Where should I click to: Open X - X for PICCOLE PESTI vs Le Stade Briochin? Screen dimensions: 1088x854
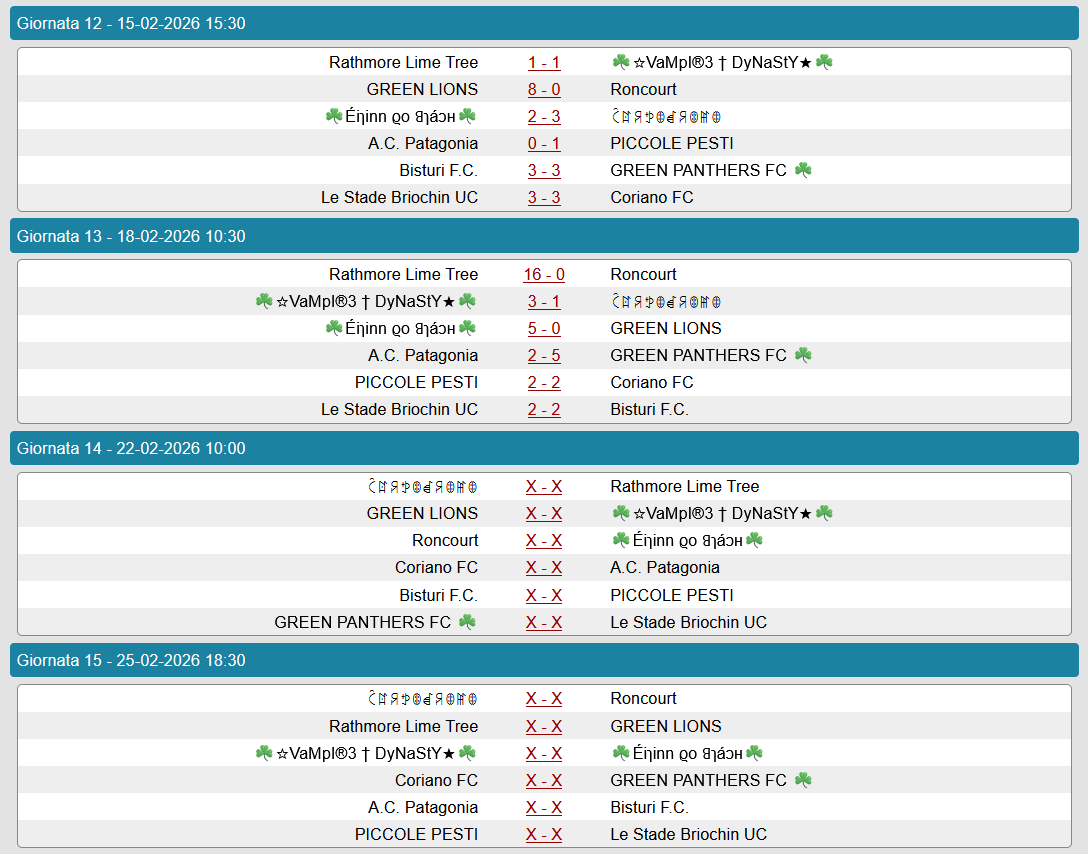pos(544,834)
